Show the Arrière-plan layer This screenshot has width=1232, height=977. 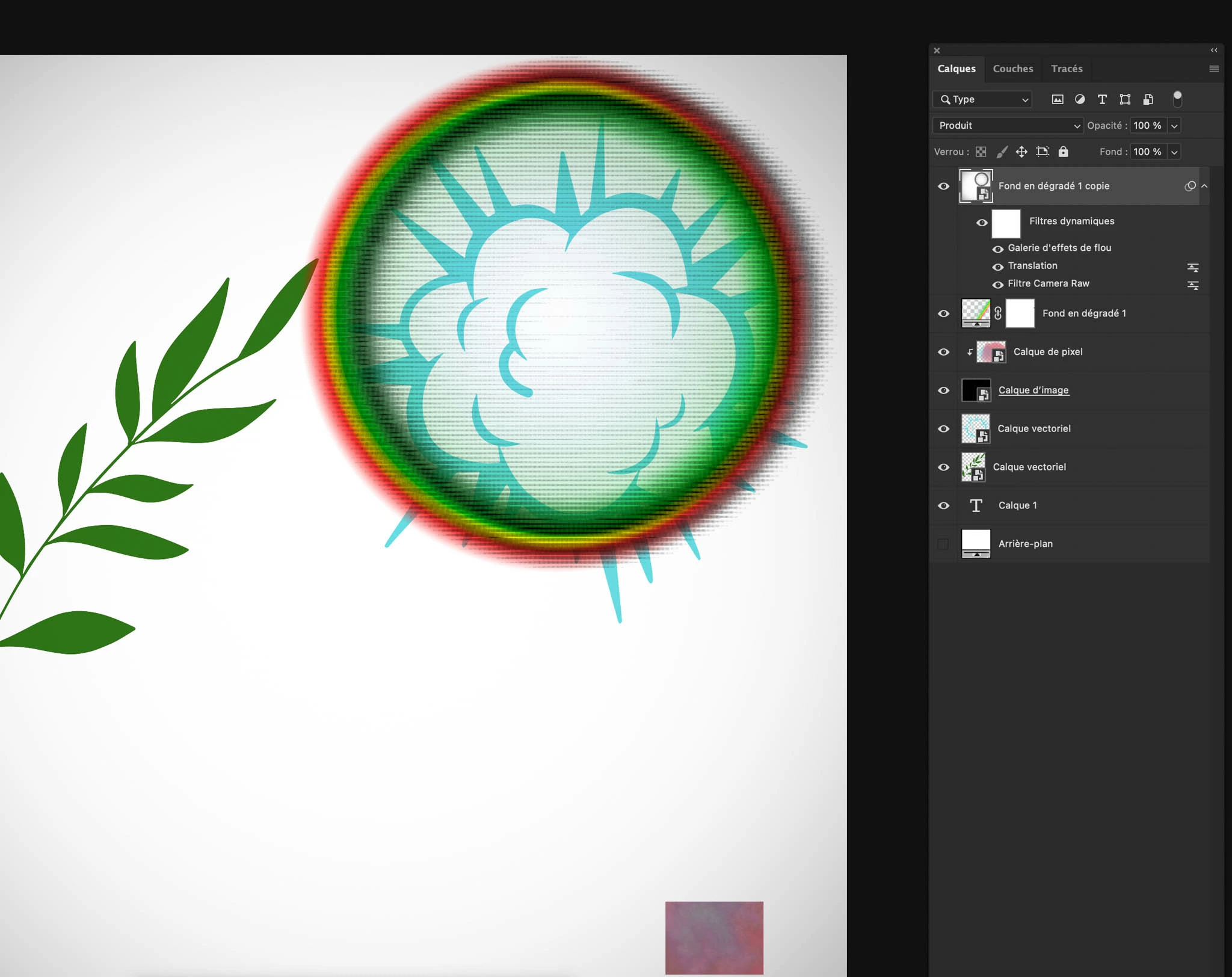(943, 544)
